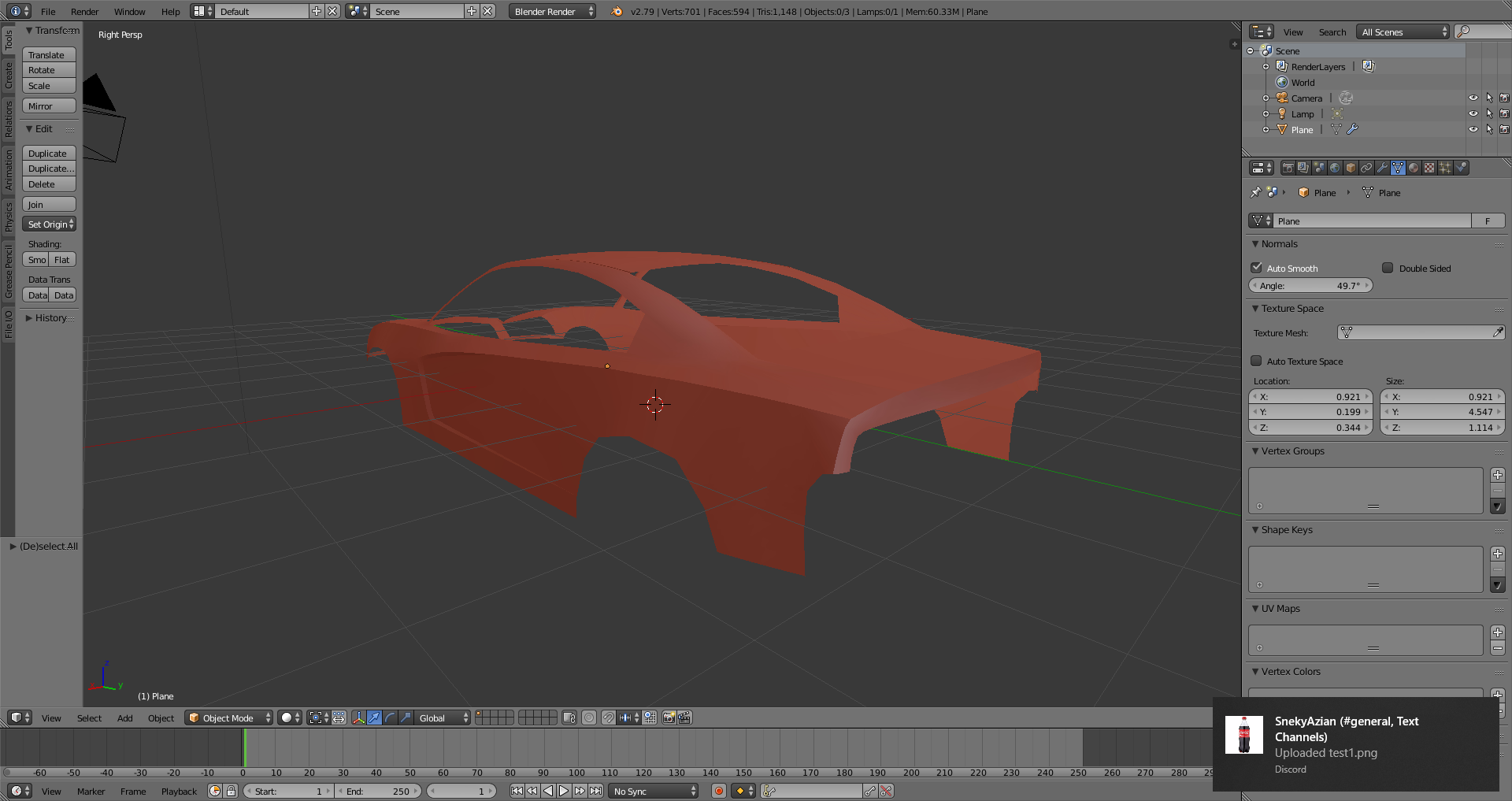Add a new UV map with plus button
This screenshot has width=1512, height=801.
[1498, 632]
